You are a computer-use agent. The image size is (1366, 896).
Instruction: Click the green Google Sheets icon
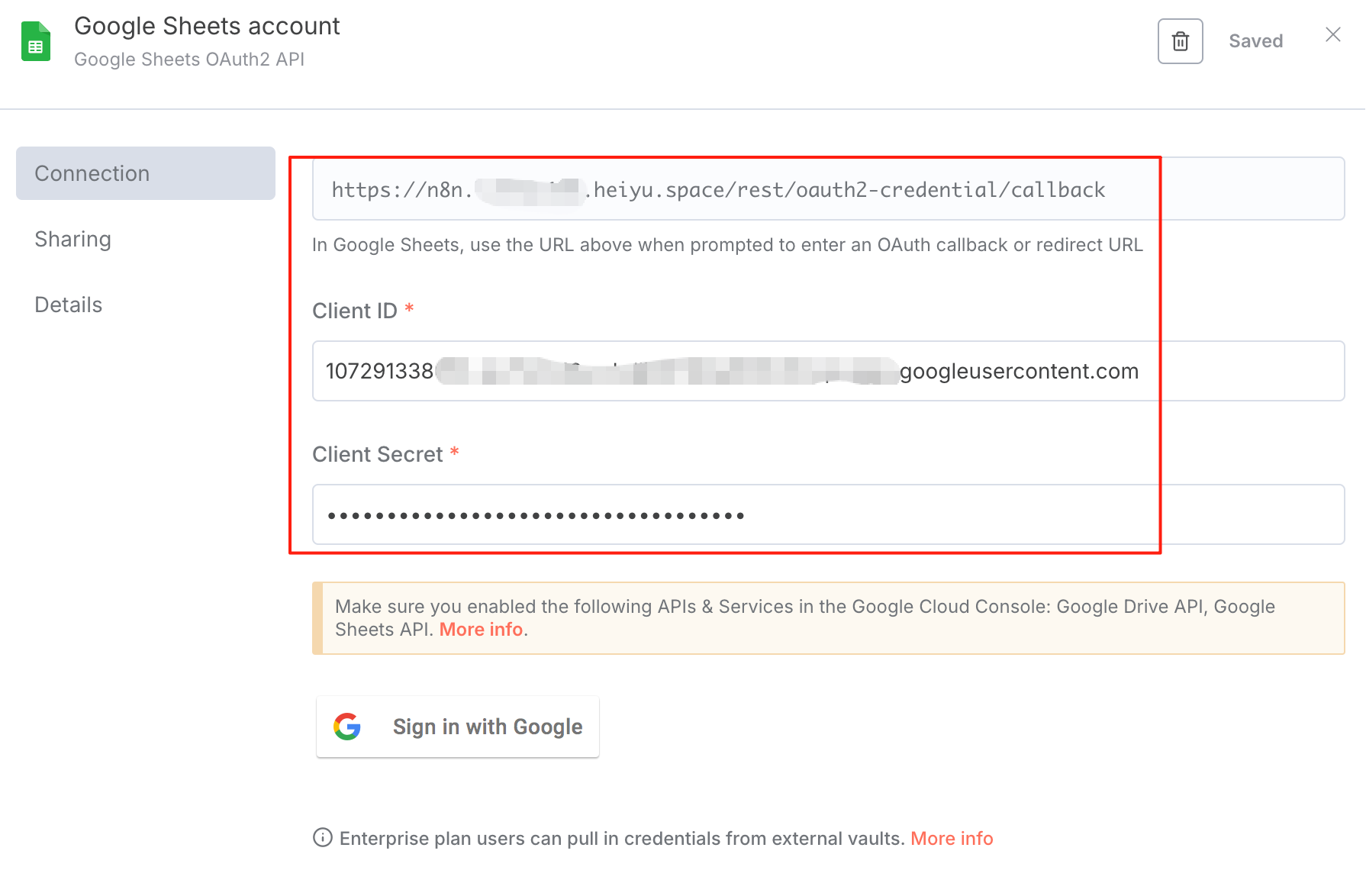click(x=36, y=41)
